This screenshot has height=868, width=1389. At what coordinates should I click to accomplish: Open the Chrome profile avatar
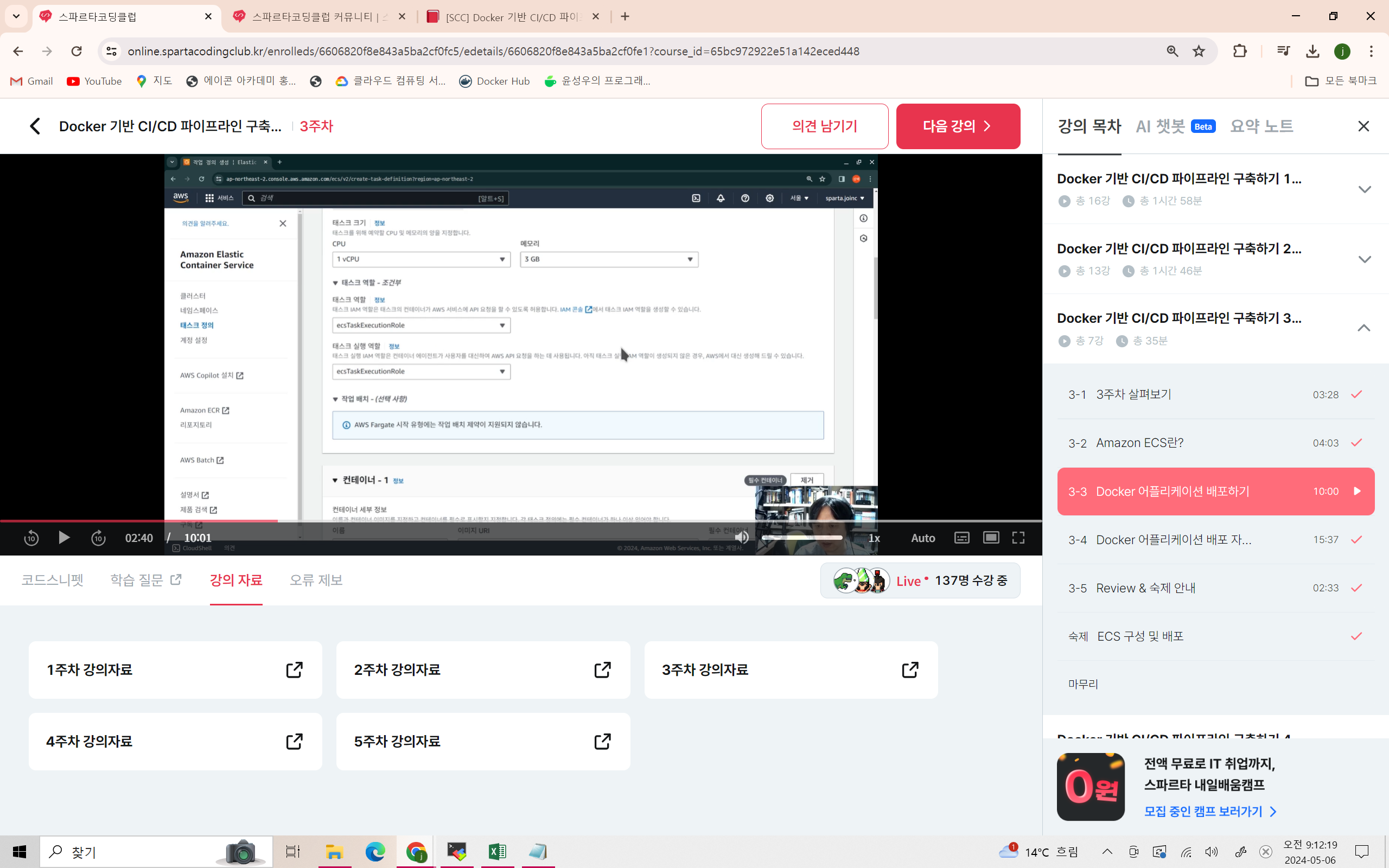(1342, 51)
